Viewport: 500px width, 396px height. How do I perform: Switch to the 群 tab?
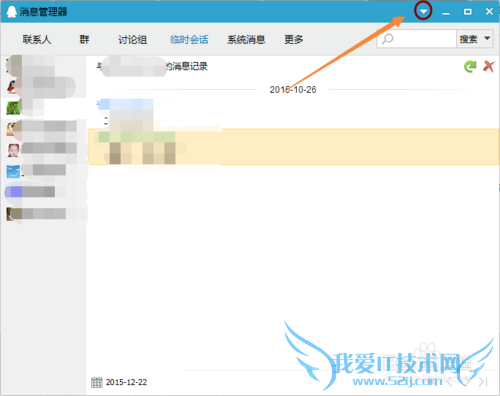point(84,39)
